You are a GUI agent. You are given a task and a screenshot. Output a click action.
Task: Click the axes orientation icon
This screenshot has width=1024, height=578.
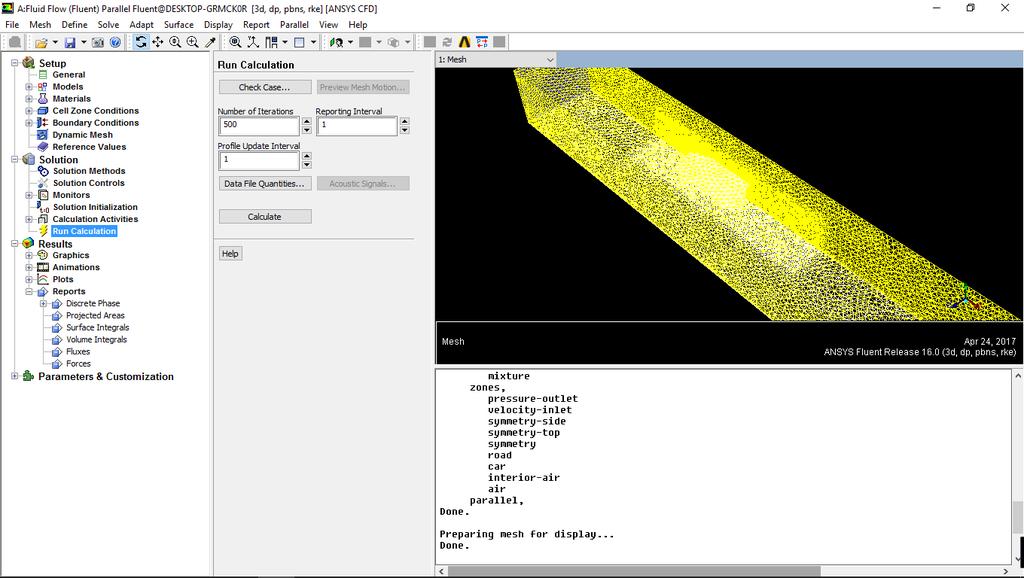[253, 42]
